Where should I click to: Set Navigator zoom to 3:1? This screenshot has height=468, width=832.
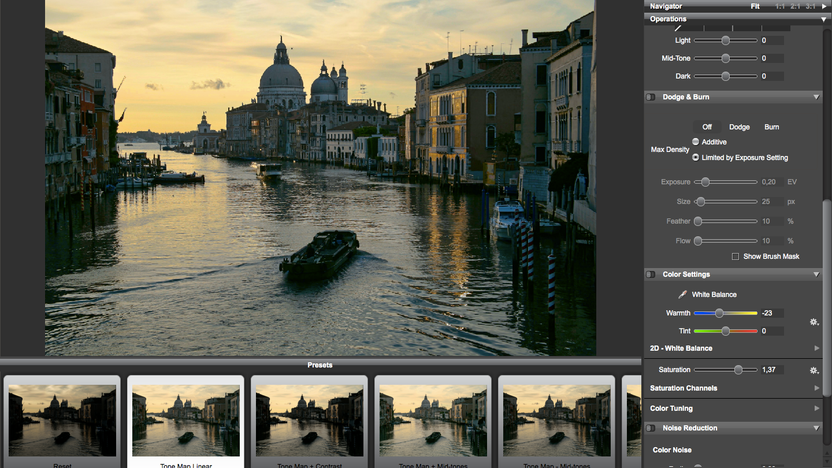[x=810, y=6]
